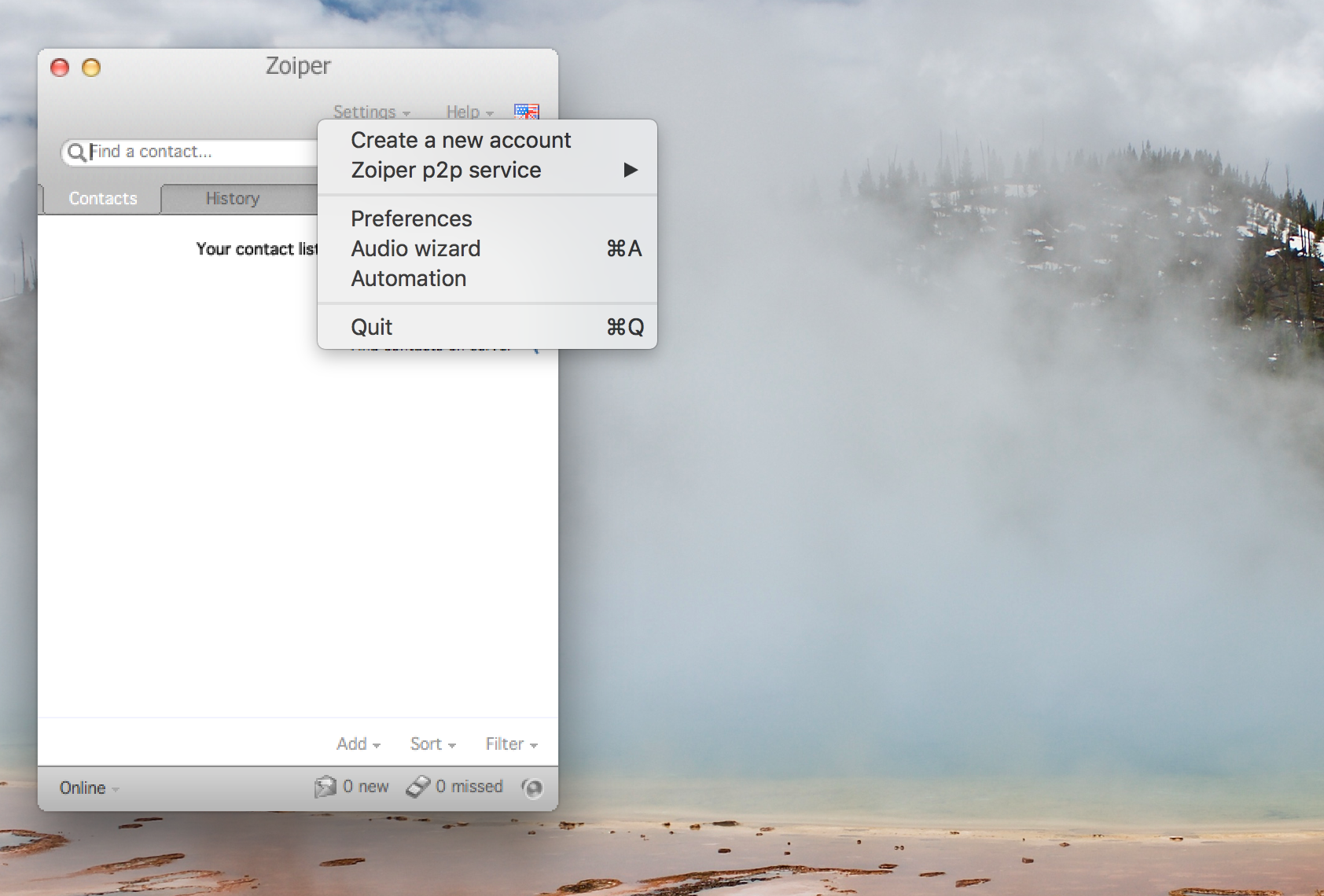Open the missed calls phone icon
This screenshot has height=896, width=1324.
[x=417, y=787]
